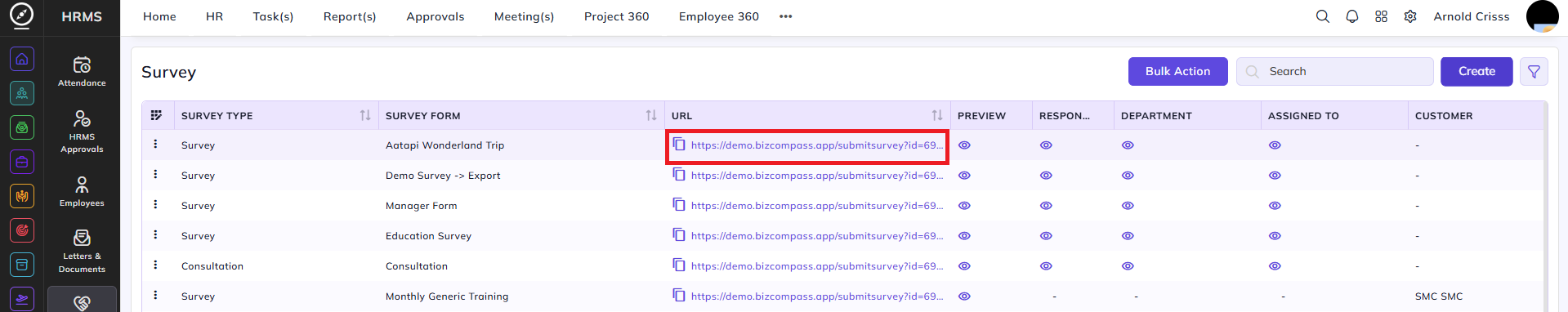
Task: View assigned-to for Education Survey
Action: click(1275, 236)
